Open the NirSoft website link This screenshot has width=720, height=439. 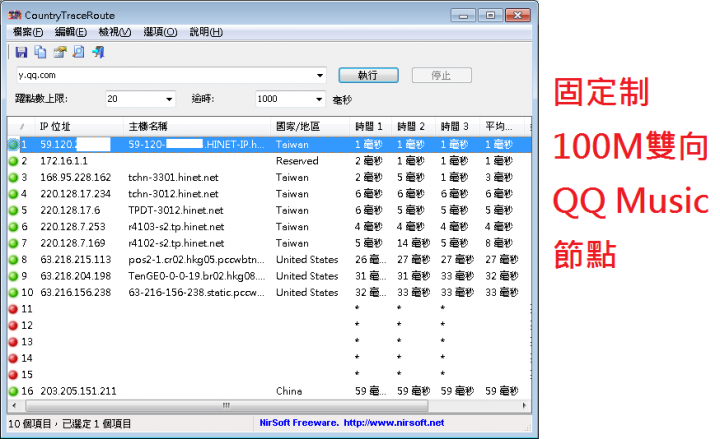[394, 423]
